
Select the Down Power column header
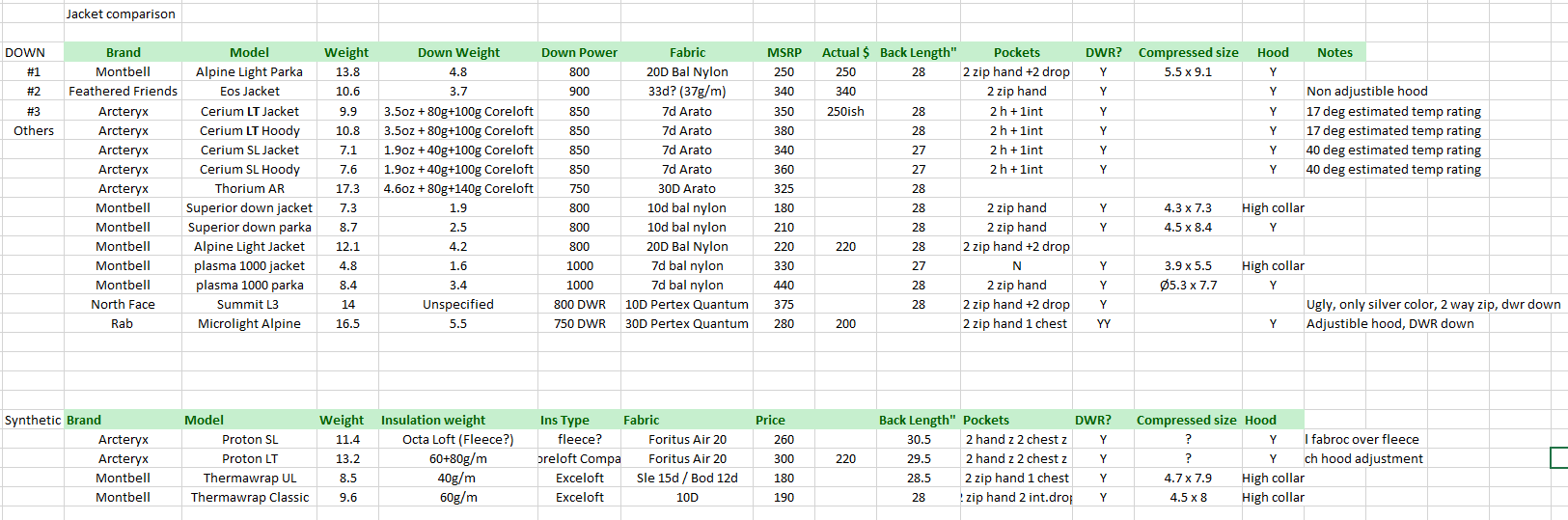point(579,53)
